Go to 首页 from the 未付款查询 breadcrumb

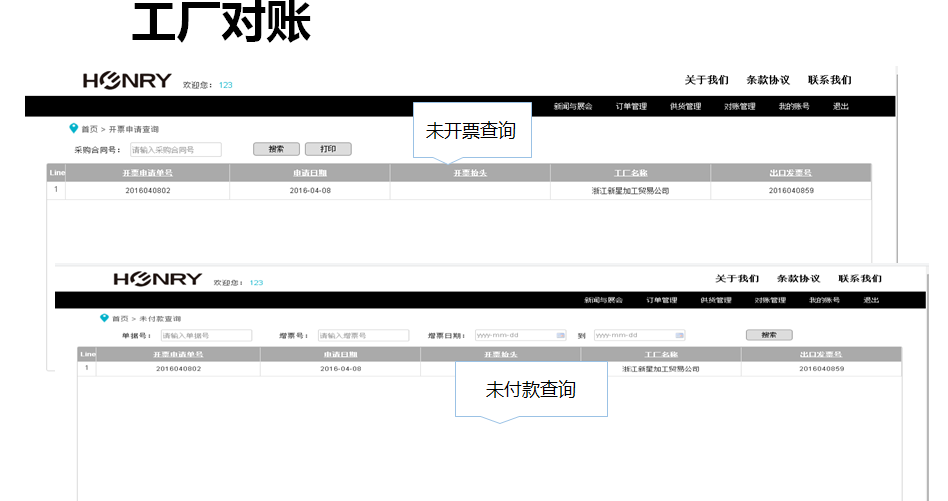coord(120,318)
